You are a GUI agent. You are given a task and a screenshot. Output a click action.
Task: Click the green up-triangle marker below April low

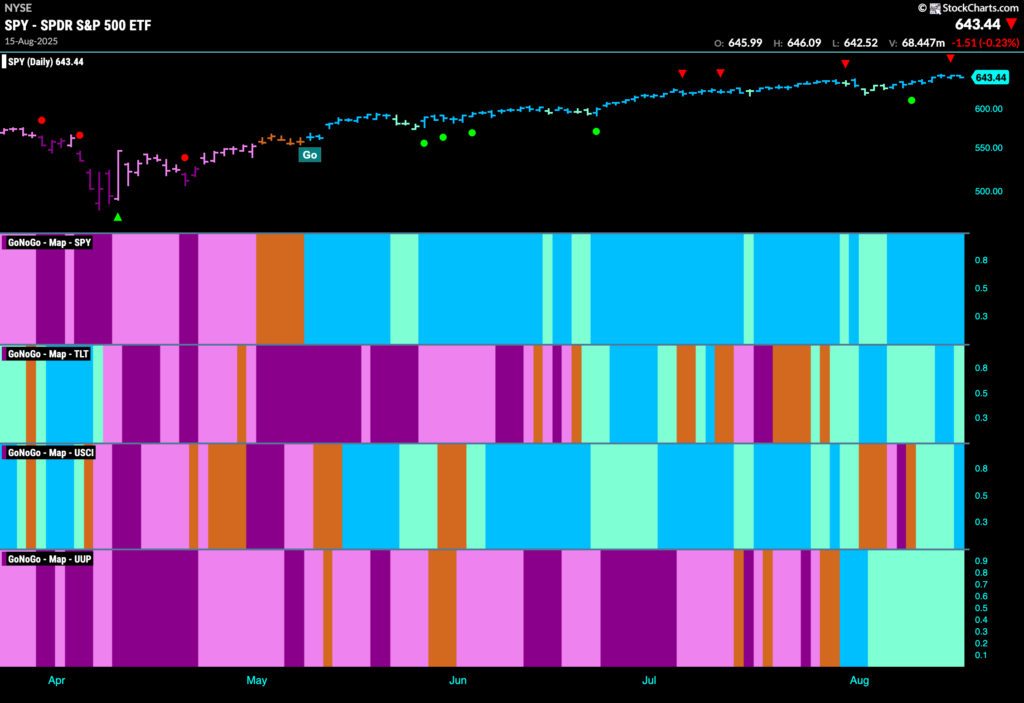tap(118, 217)
